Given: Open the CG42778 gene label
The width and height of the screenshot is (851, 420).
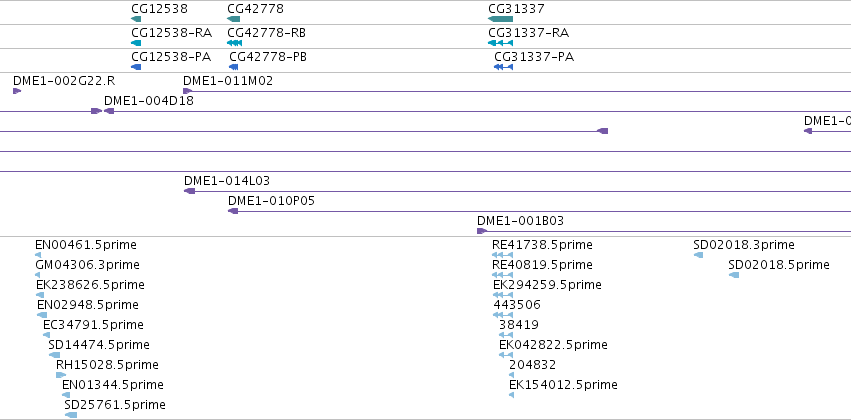Looking at the screenshot, I should 255,9.
